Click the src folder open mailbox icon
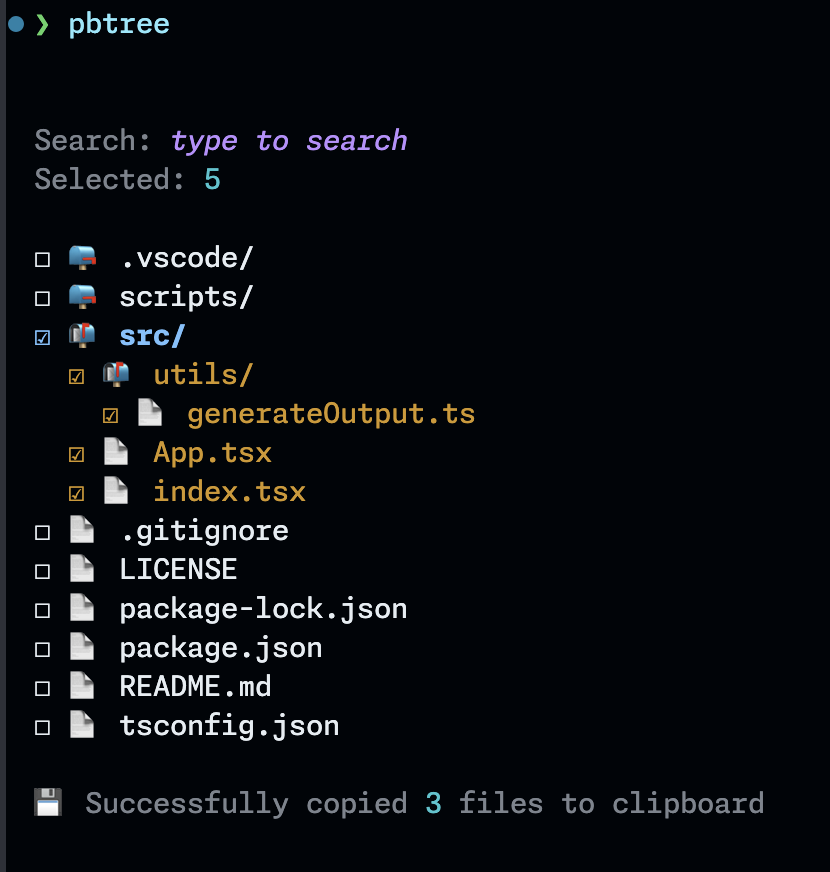 [82, 336]
